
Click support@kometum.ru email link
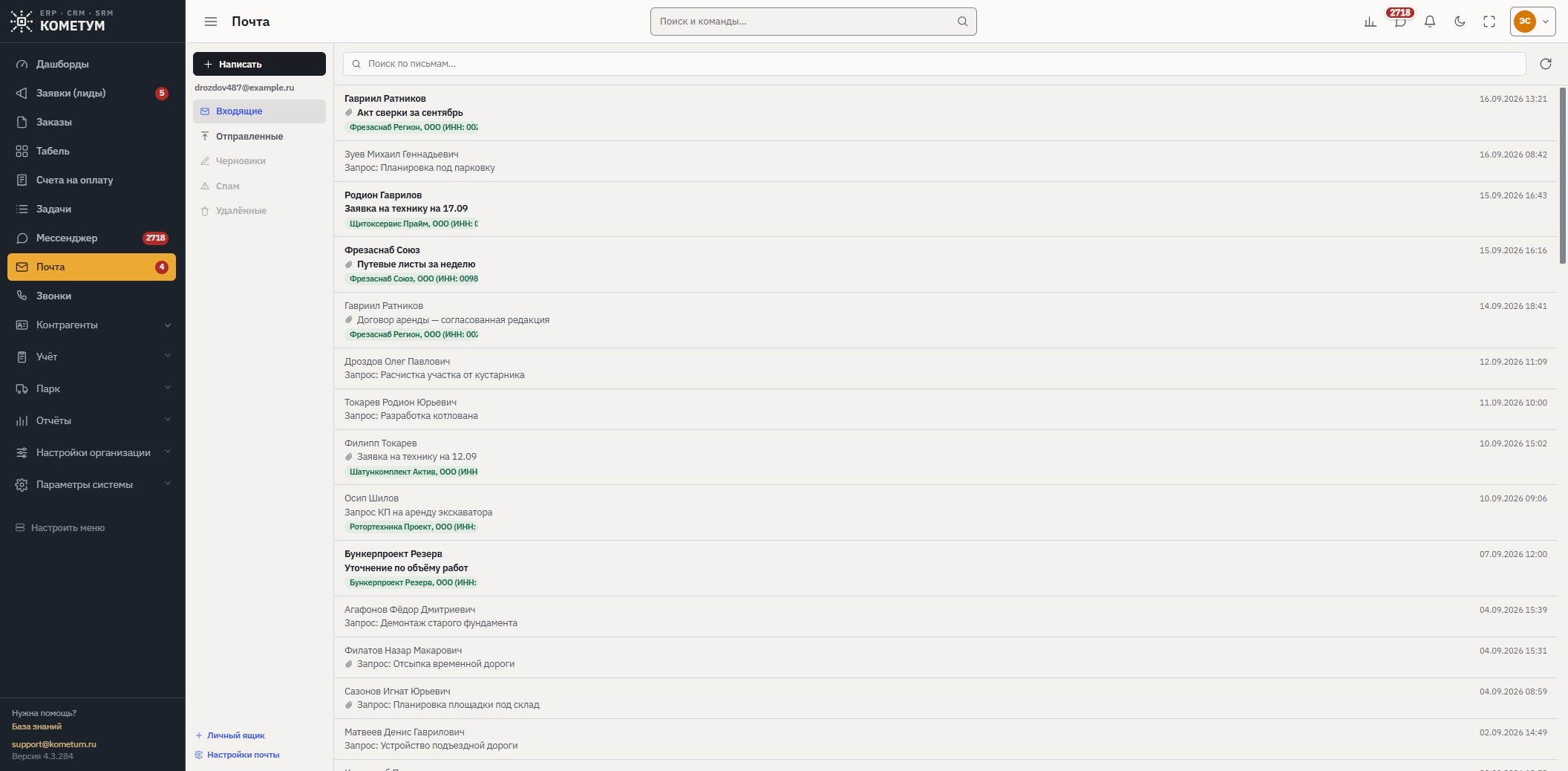(x=54, y=744)
